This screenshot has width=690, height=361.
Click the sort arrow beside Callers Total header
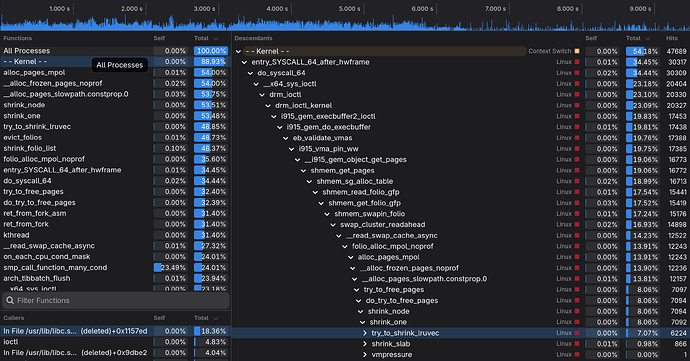[x=216, y=318]
